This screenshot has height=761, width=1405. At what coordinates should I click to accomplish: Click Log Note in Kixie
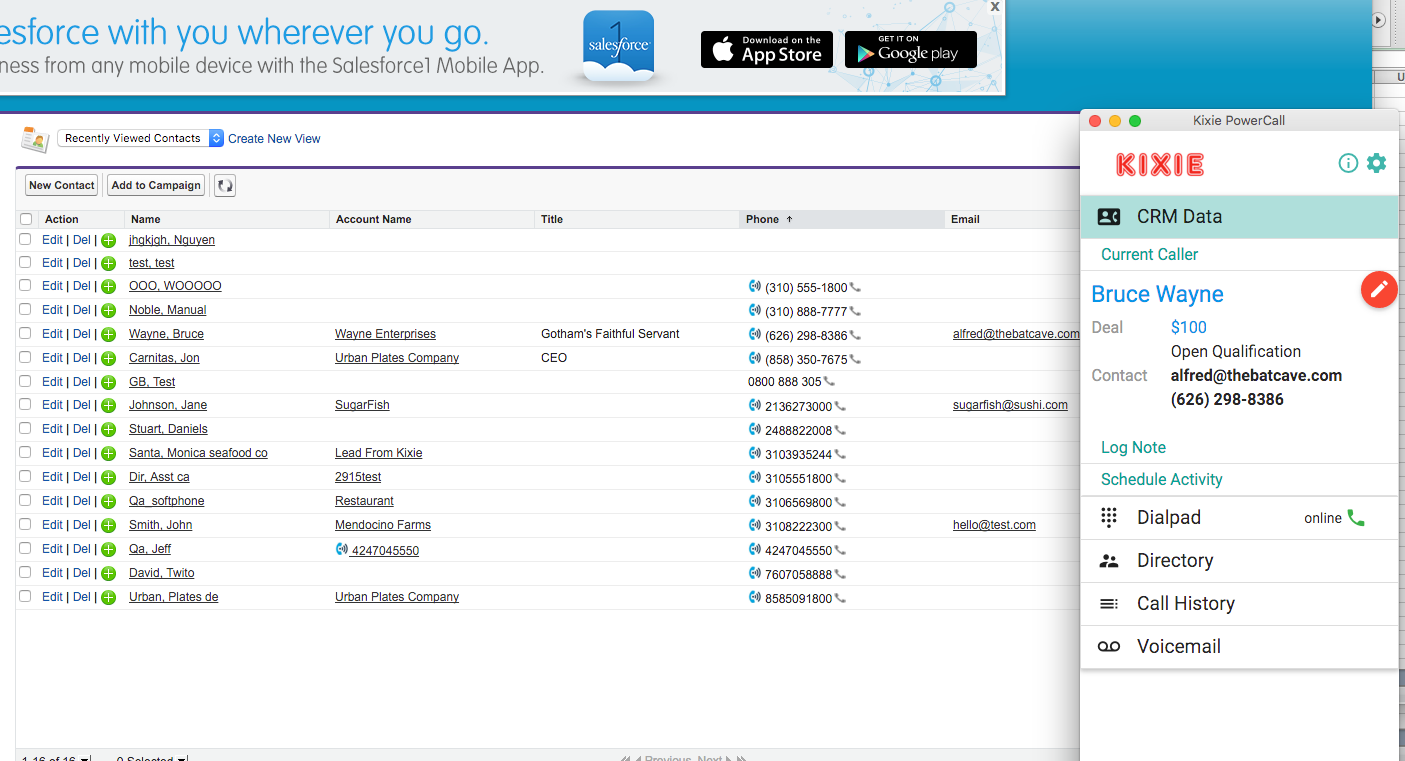click(x=1133, y=447)
